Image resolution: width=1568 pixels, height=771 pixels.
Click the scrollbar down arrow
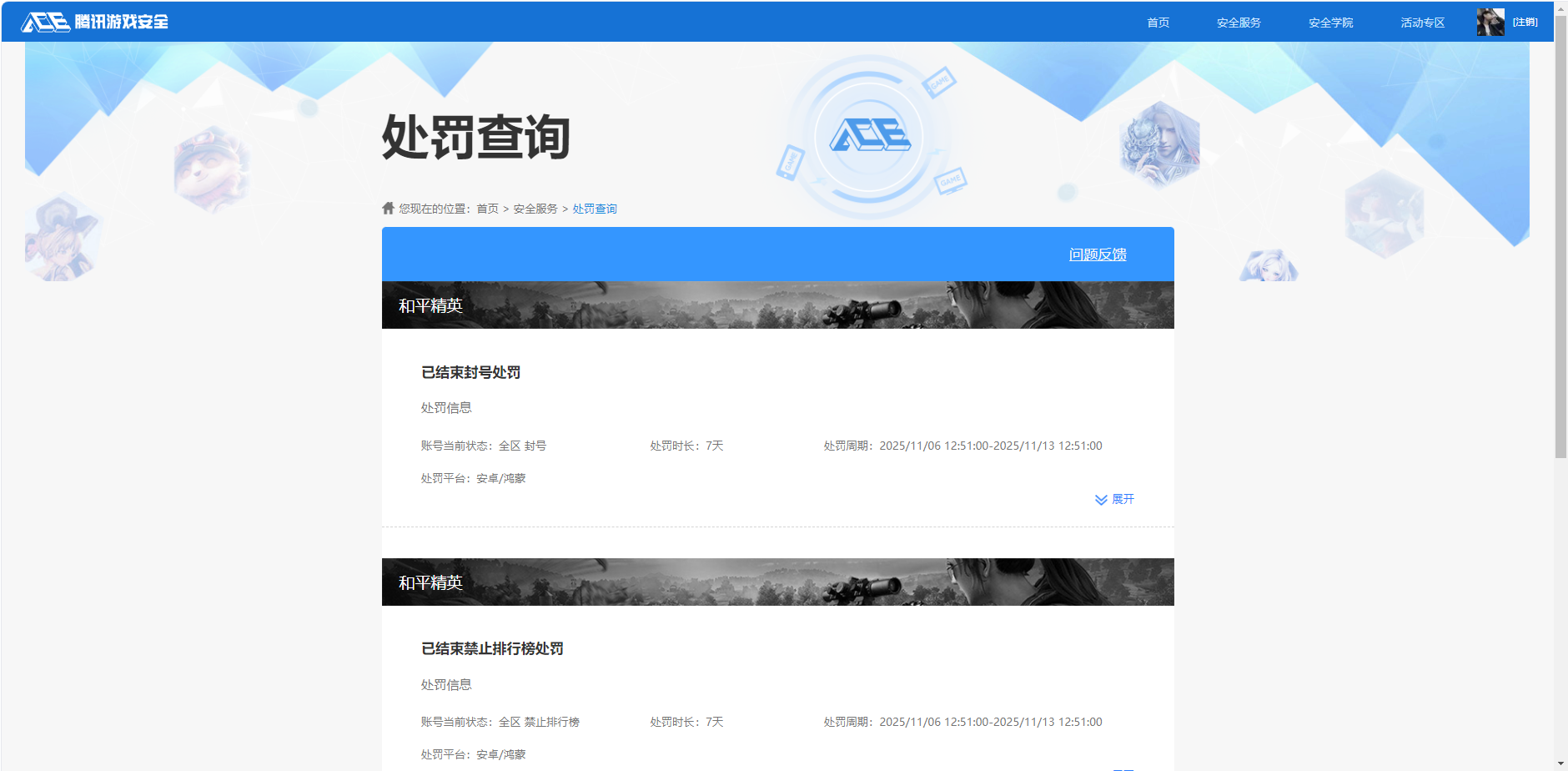[x=1560, y=763]
